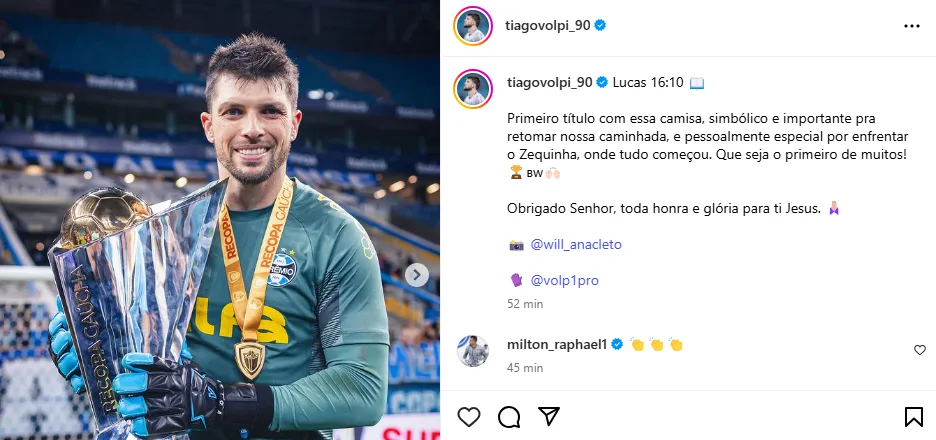Click the goalkeeper trophy photo
The width and height of the screenshot is (936, 440).
220,220
